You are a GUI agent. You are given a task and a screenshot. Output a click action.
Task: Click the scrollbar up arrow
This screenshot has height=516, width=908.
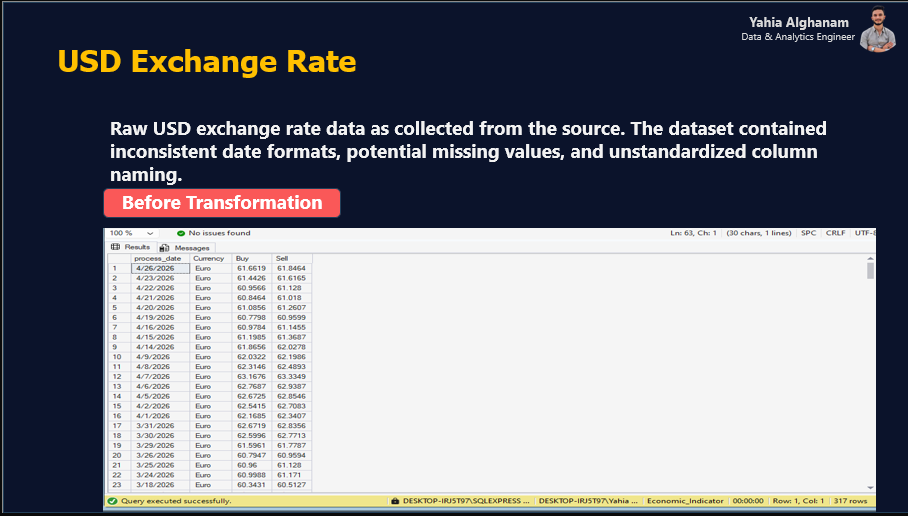[870, 258]
